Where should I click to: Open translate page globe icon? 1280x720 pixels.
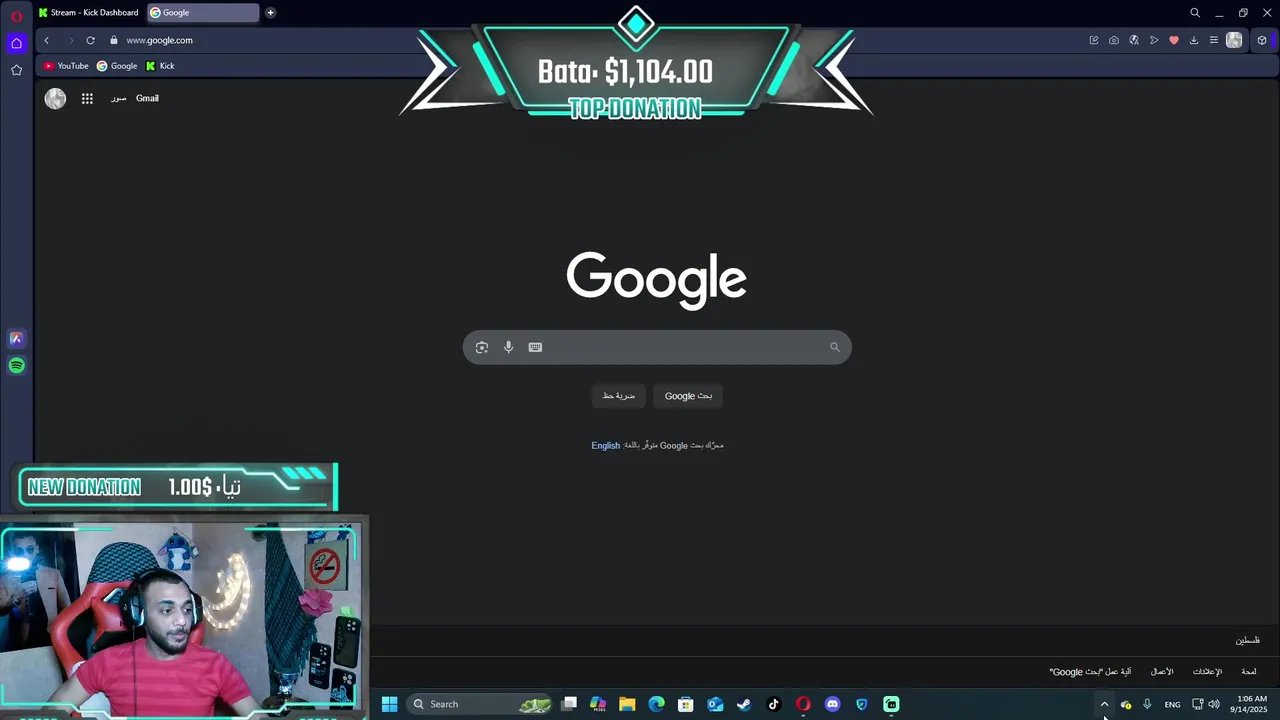pos(1134,40)
